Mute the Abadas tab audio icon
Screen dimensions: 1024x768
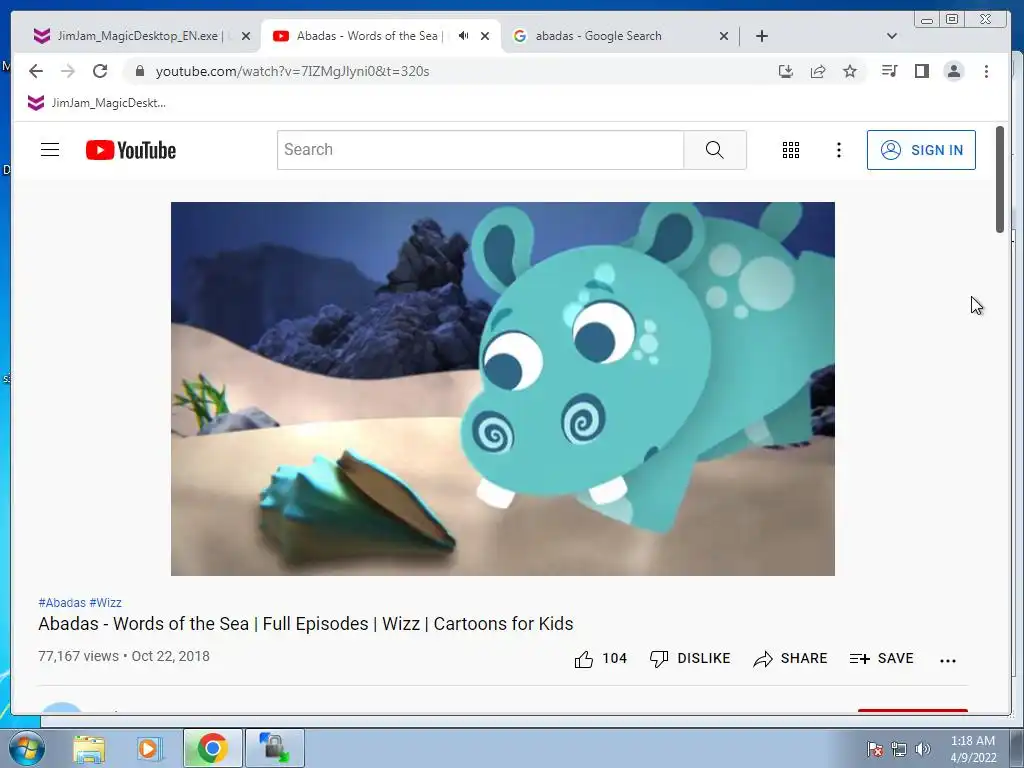(x=463, y=36)
